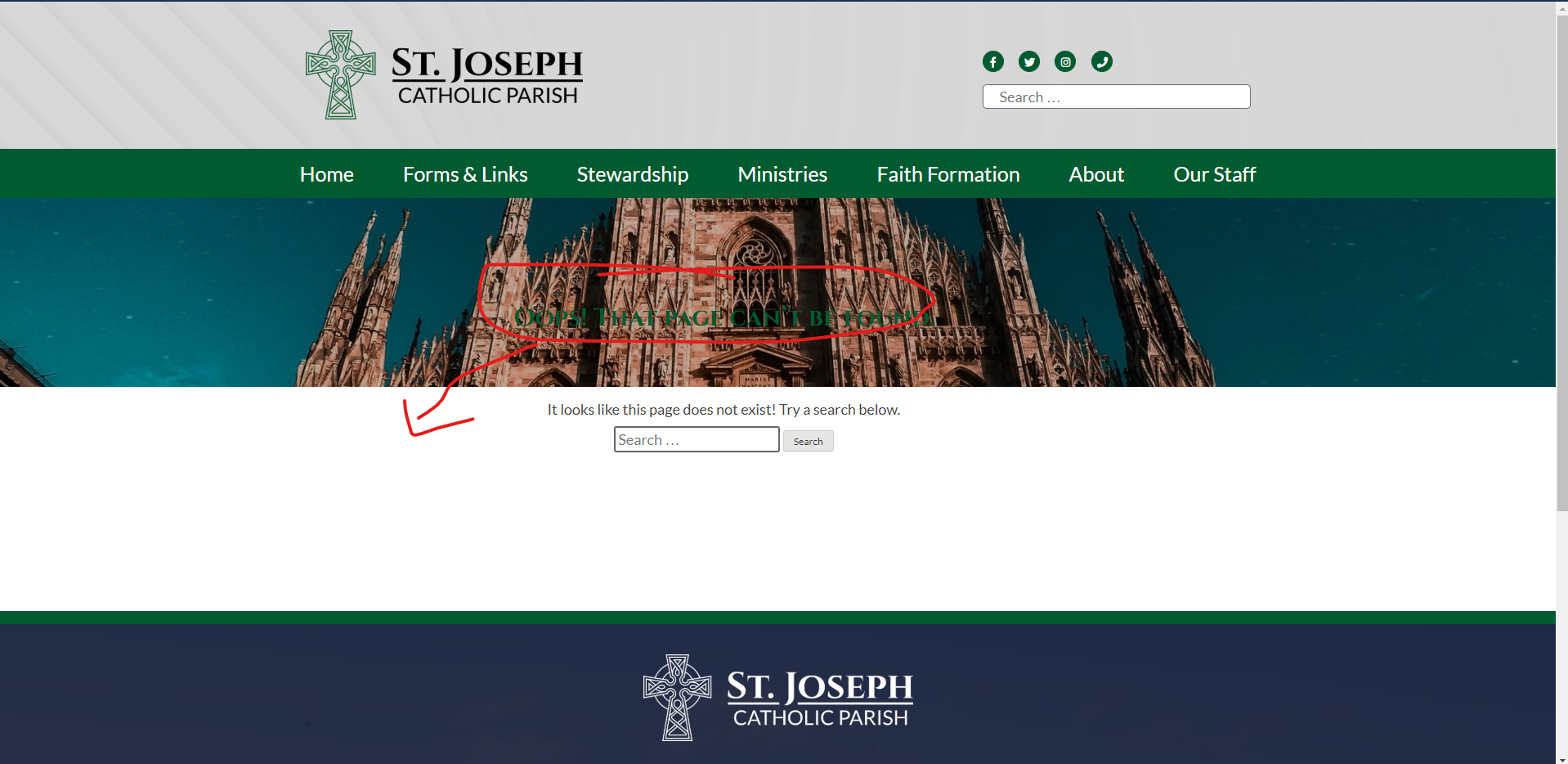Open the About menu item
Image resolution: width=1568 pixels, height=764 pixels.
coord(1095,174)
